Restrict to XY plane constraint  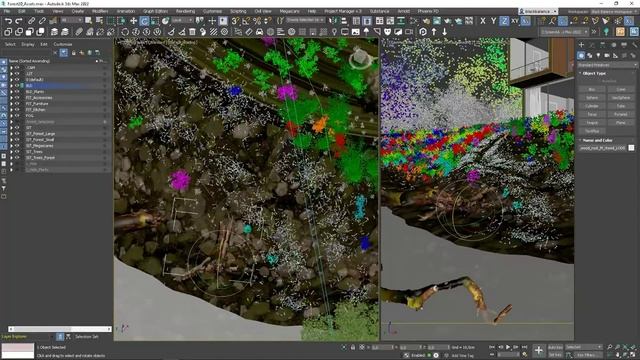click(515, 20)
